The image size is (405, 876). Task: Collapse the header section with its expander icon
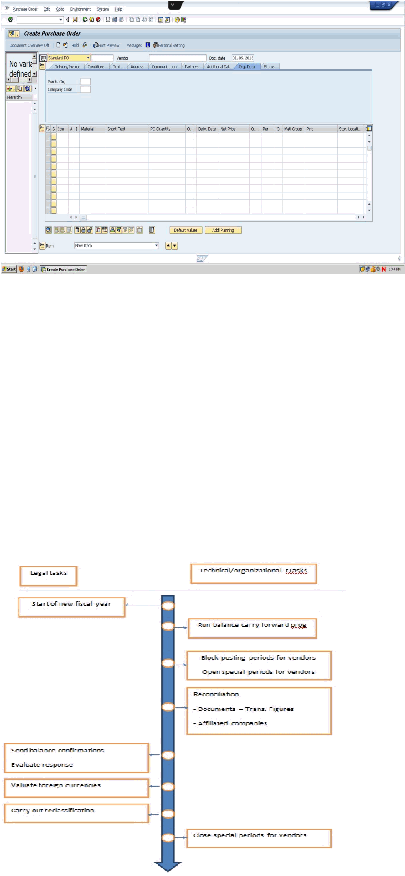42,66
